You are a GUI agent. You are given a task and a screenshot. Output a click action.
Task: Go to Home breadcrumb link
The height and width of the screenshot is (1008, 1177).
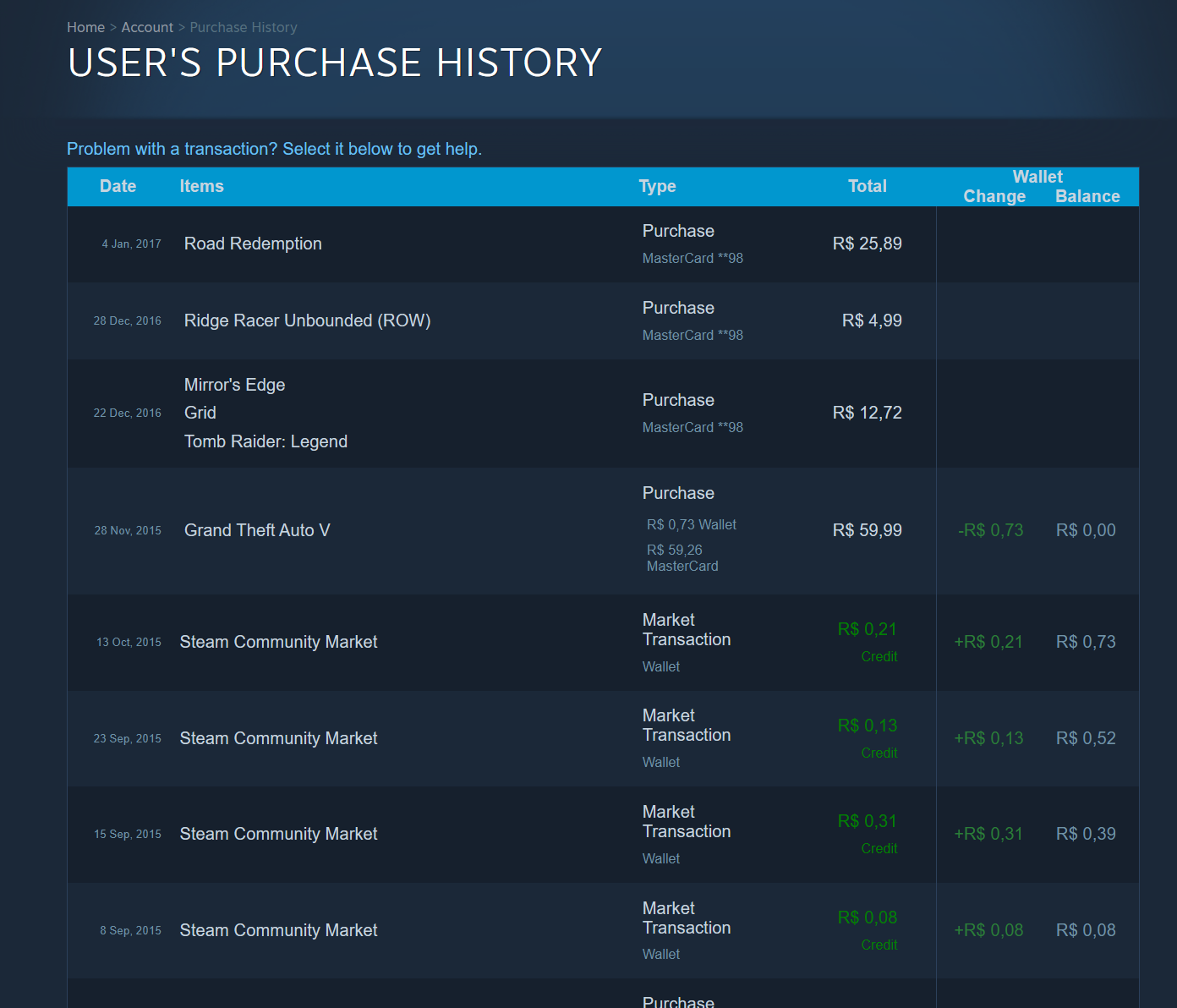(85, 27)
